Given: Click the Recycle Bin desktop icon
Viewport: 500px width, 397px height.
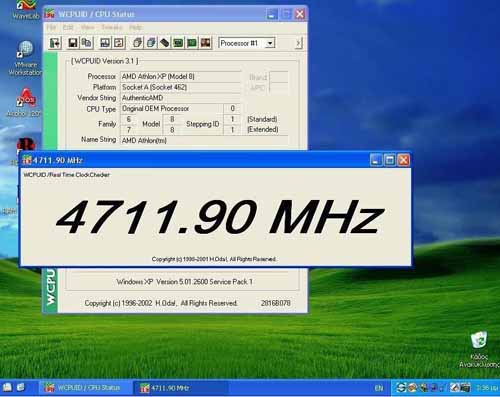Looking at the screenshot, I should click(x=479, y=349).
